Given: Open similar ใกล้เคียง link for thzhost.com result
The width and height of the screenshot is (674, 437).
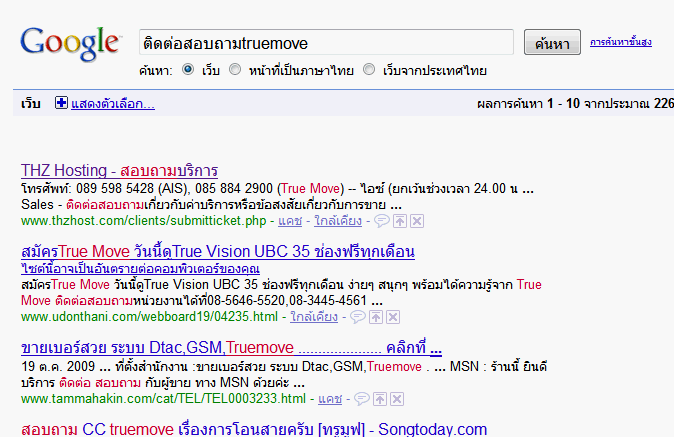Looking at the screenshot, I should [x=338, y=221].
